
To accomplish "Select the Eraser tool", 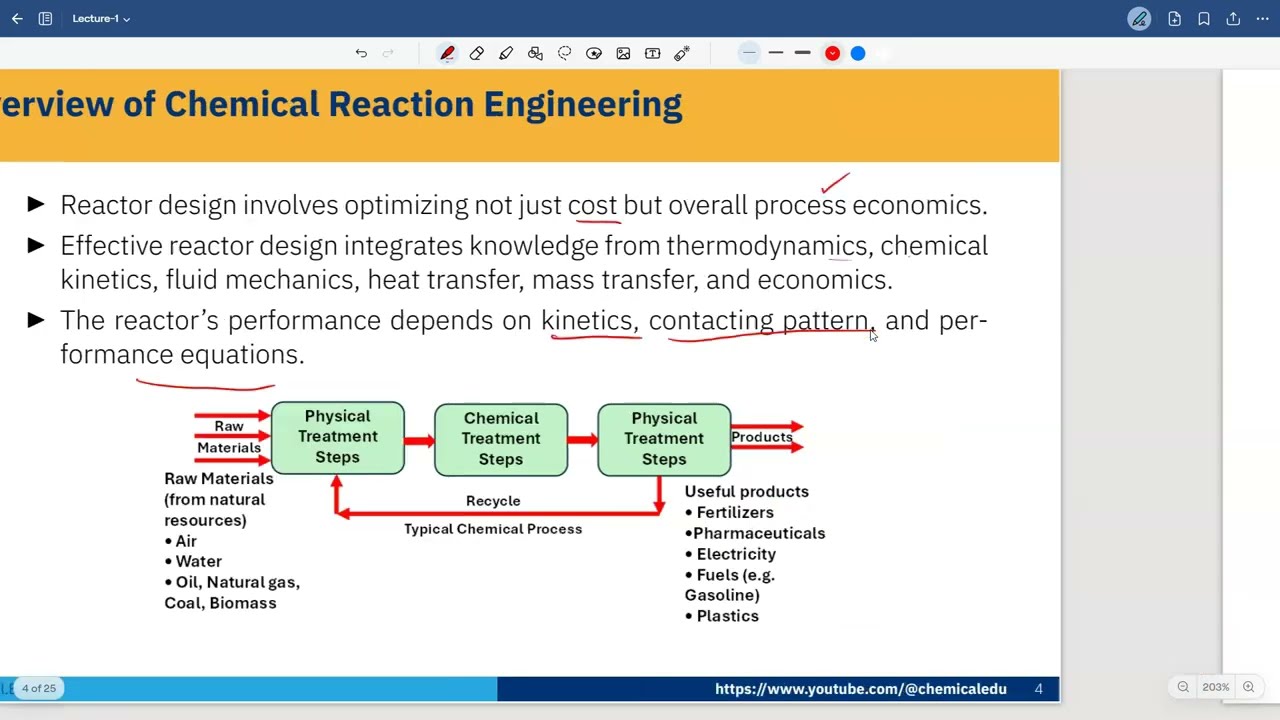I will point(476,53).
